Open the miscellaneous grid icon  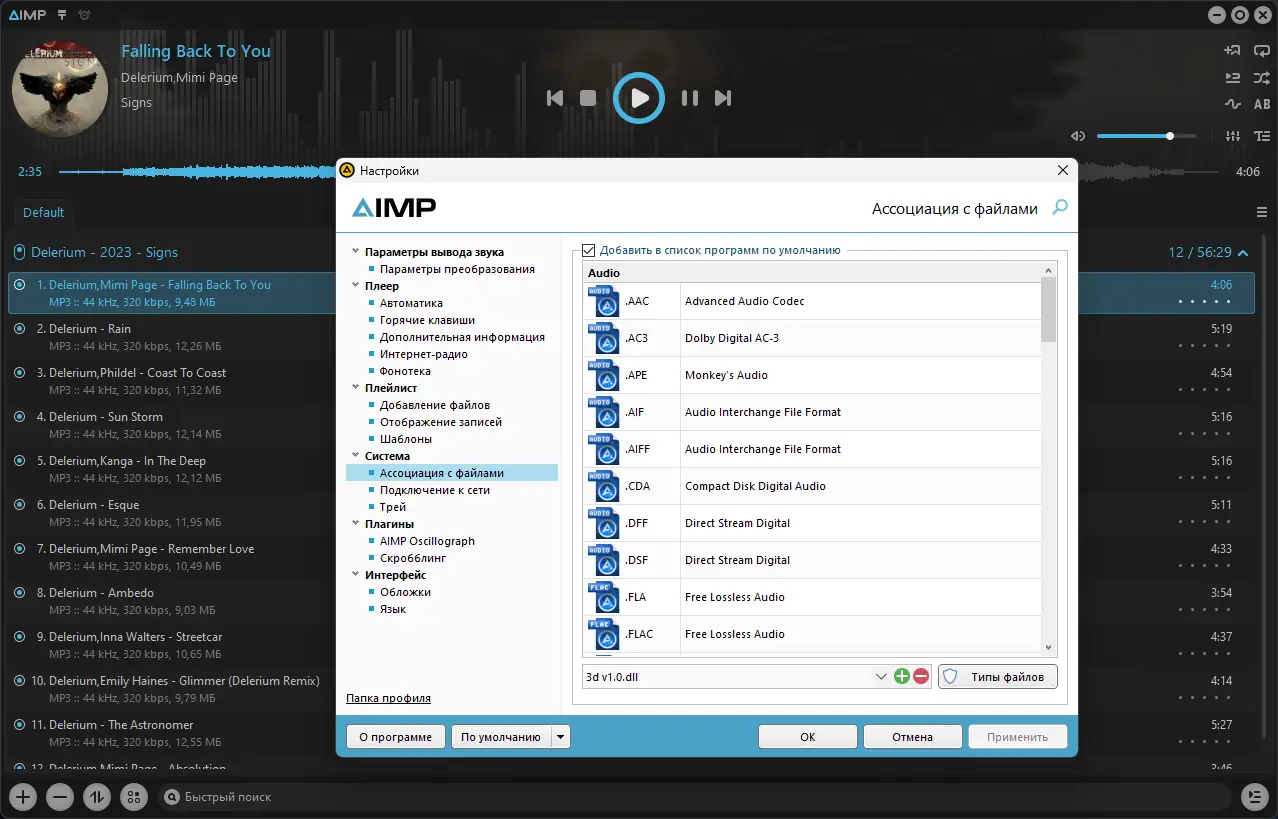134,797
